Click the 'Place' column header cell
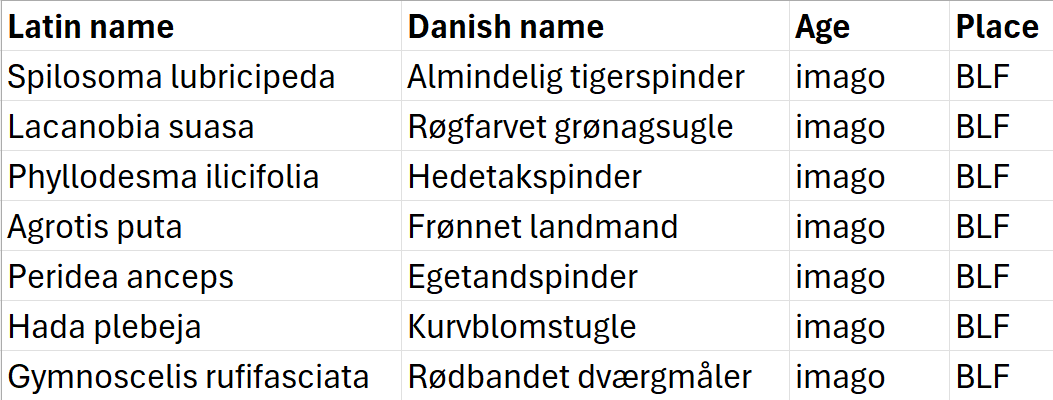The width and height of the screenshot is (1053, 400). point(997,27)
